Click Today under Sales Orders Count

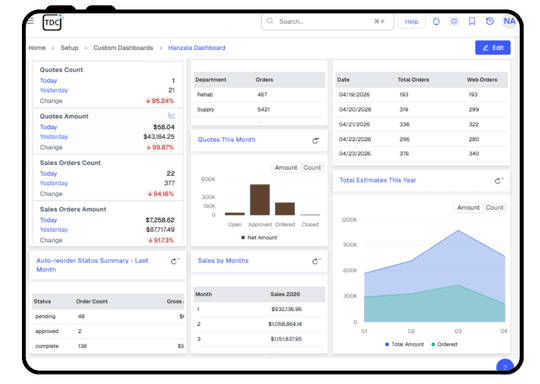tap(48, 174)
